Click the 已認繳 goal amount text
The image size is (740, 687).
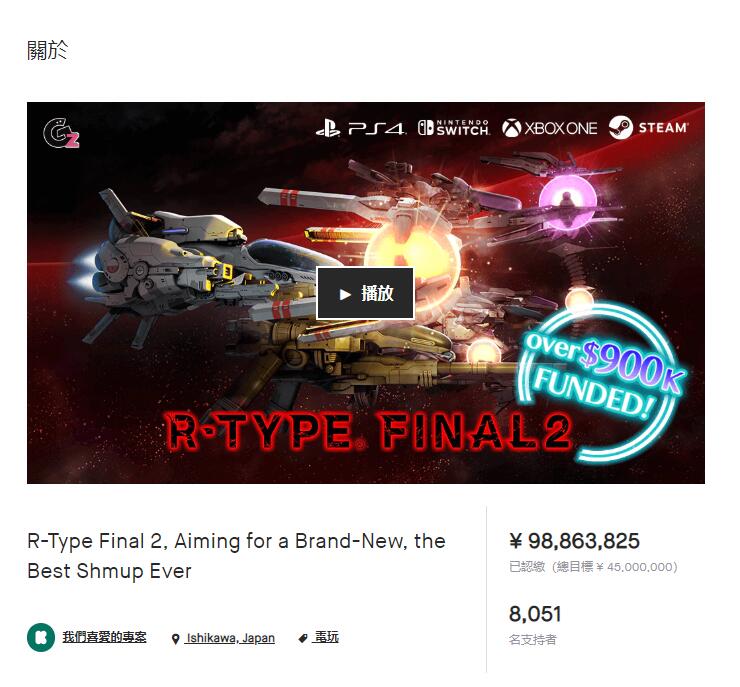tap(593, 567)
